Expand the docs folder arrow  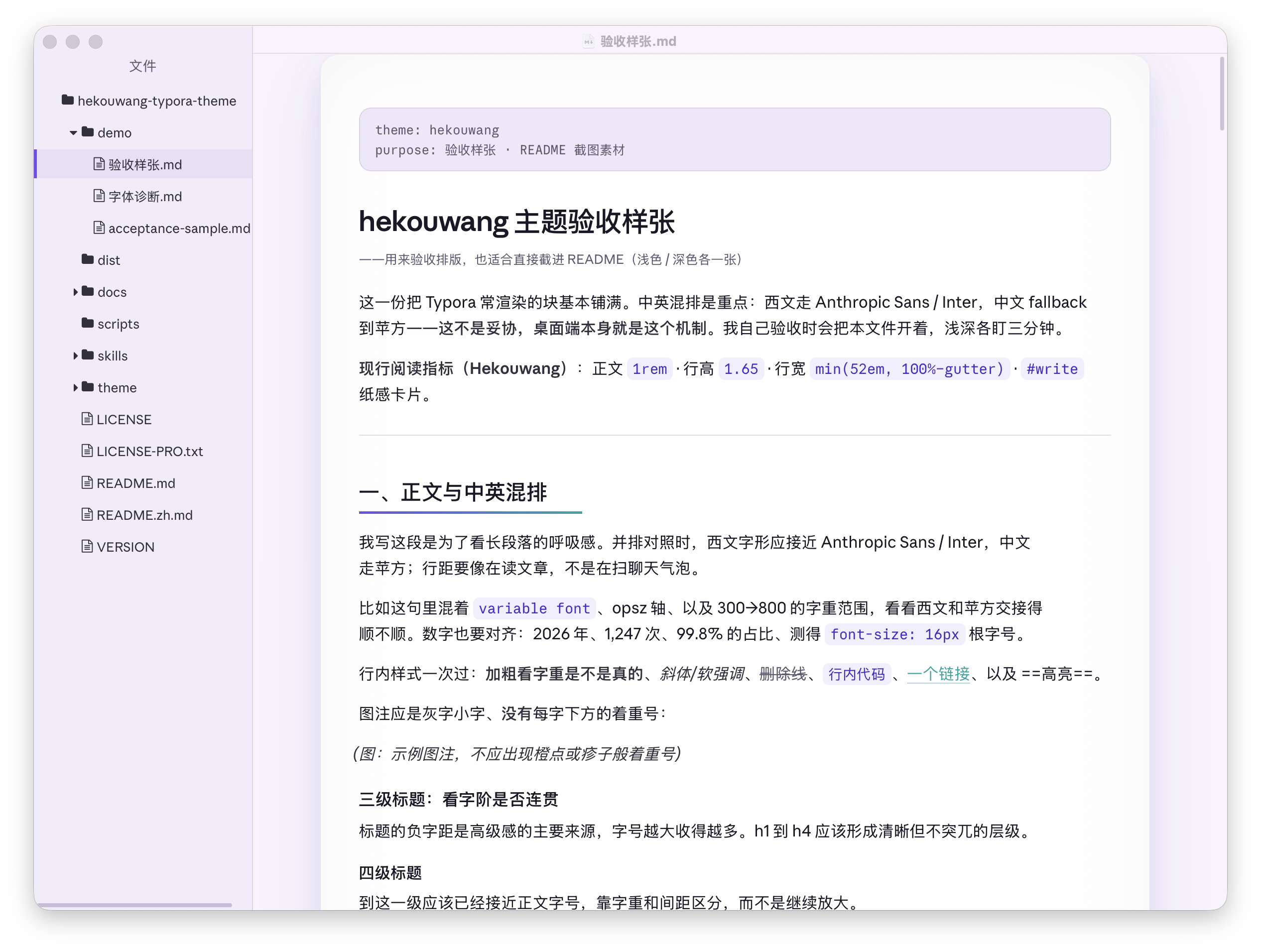(75, 292)
